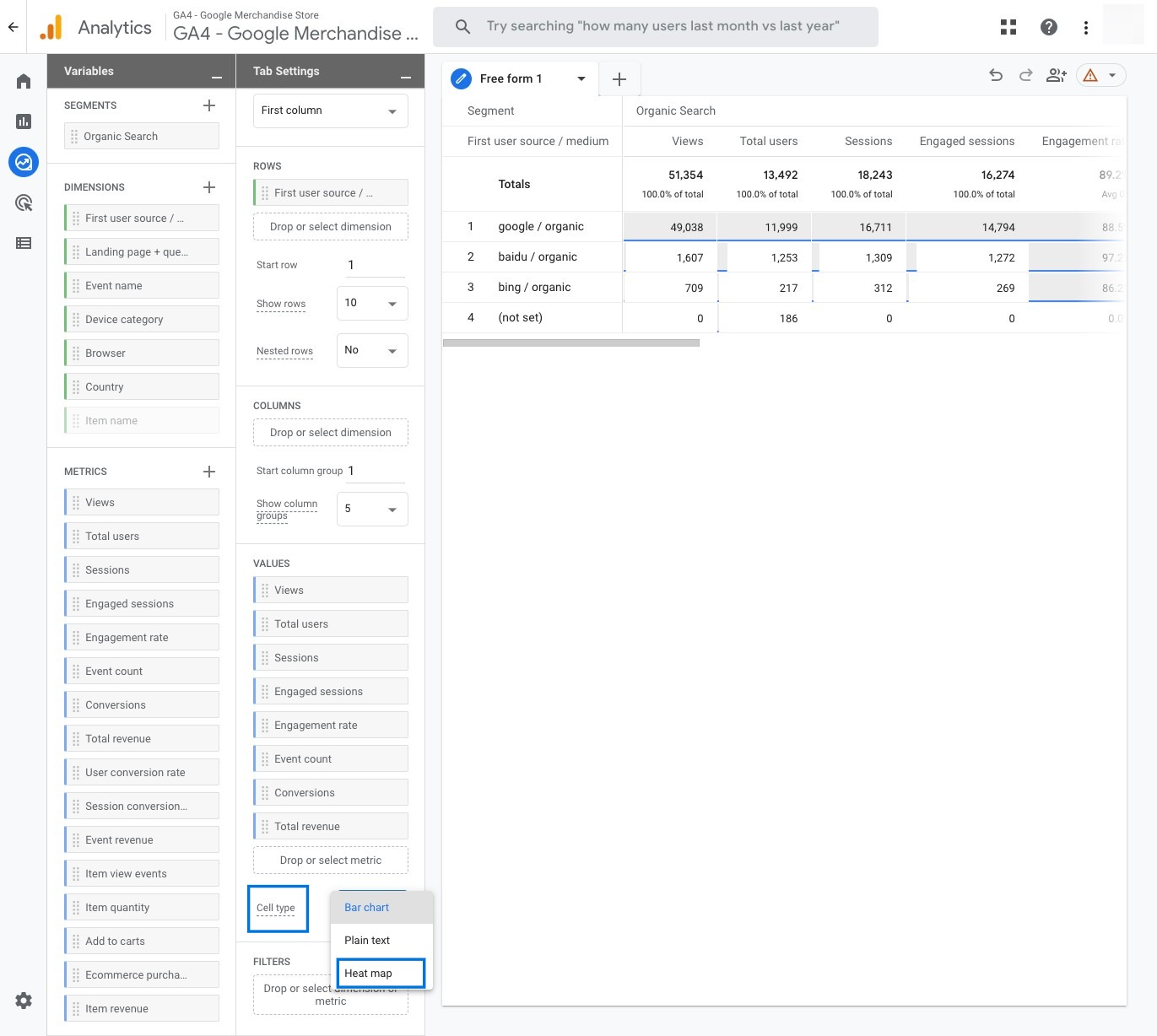The width and height of the screenshot is (1157, 1036).
Task: Select User conversion rate metric
Action: tap(142, 773)
